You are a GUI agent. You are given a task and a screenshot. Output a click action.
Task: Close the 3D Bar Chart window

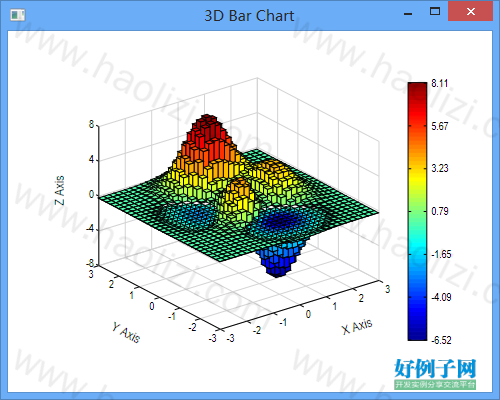pyautogui.click(x=471, y=12)
